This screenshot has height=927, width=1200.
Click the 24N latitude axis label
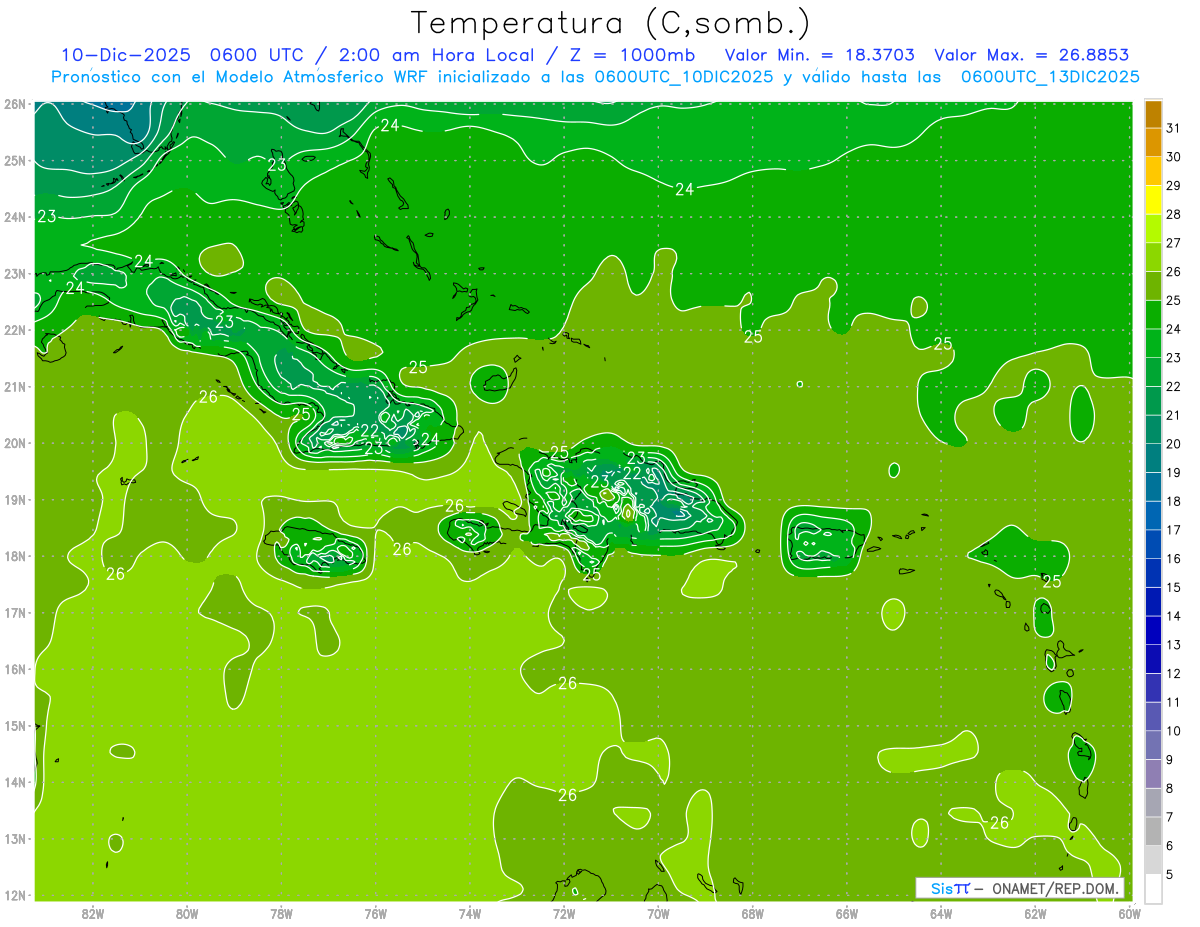point(15,217)
